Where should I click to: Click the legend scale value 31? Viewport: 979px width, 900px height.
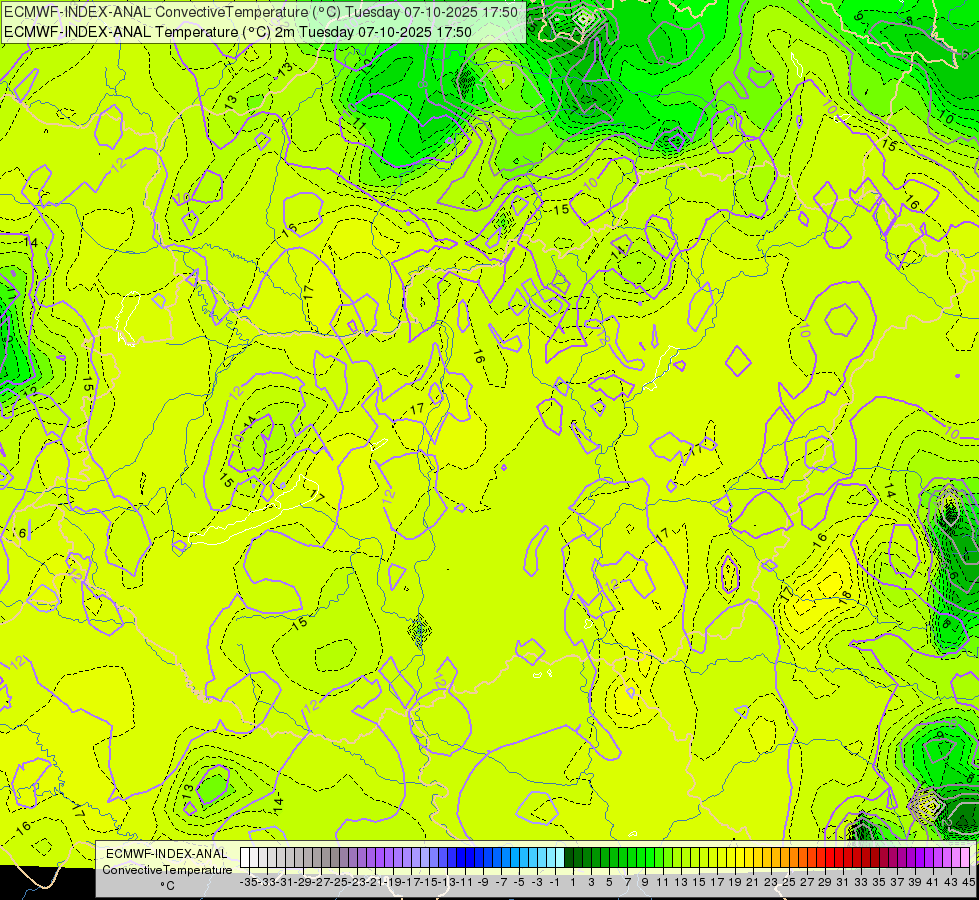click(x=843, y=883)
